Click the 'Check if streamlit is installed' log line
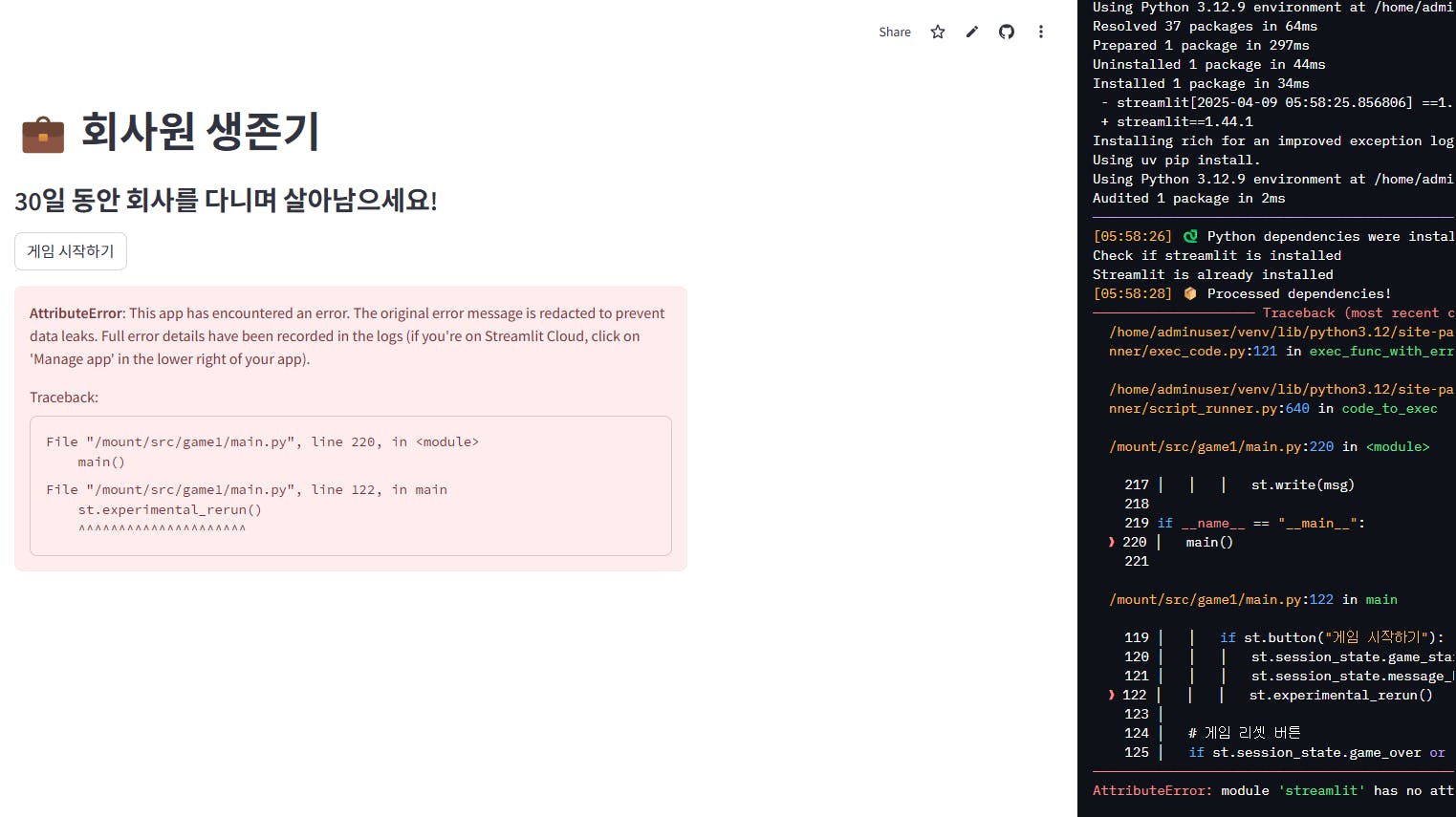1456x817 pixels. pos(1217,255)
